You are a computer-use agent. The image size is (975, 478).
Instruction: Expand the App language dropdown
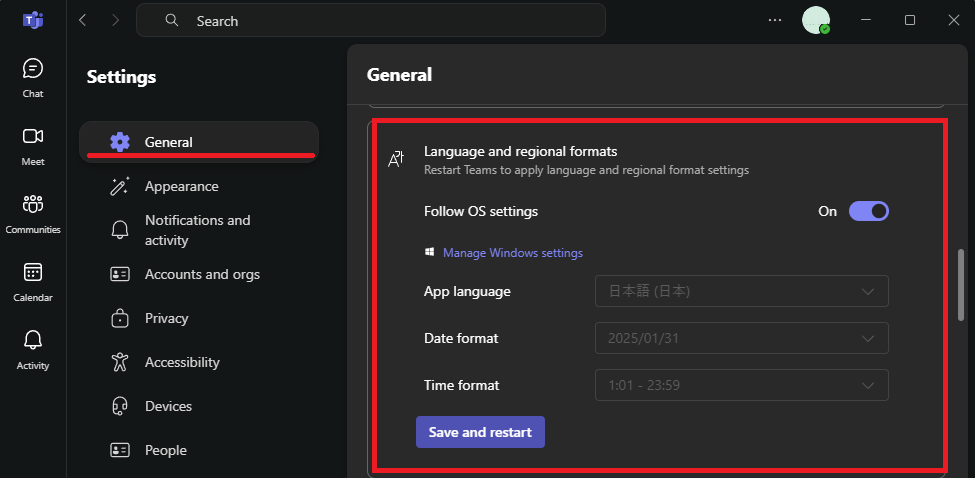coord(741,292)
